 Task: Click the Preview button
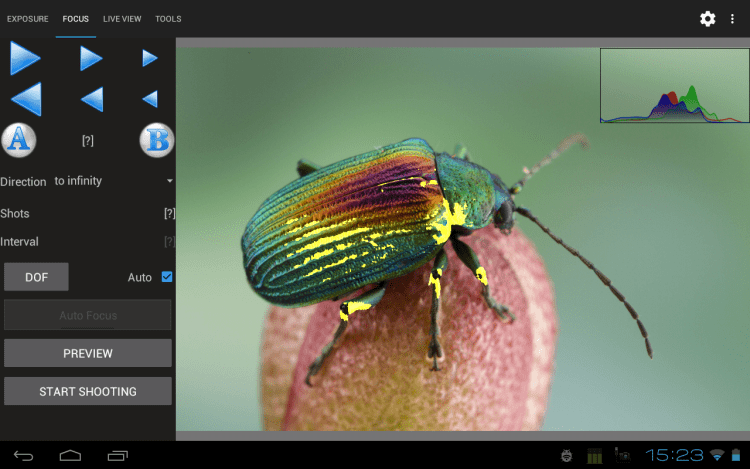tap(88, 353)
